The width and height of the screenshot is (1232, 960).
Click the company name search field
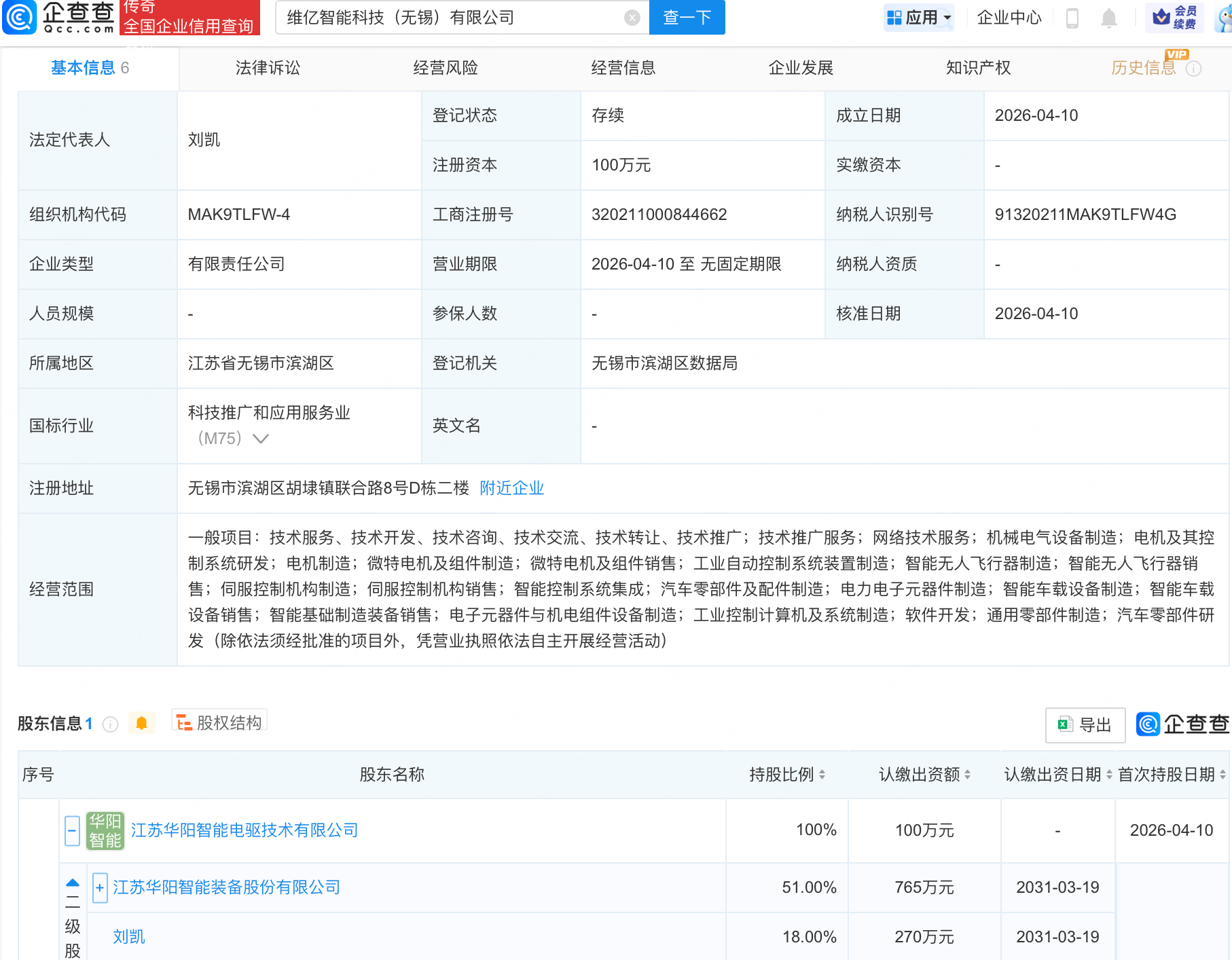[x=448, y=18]
